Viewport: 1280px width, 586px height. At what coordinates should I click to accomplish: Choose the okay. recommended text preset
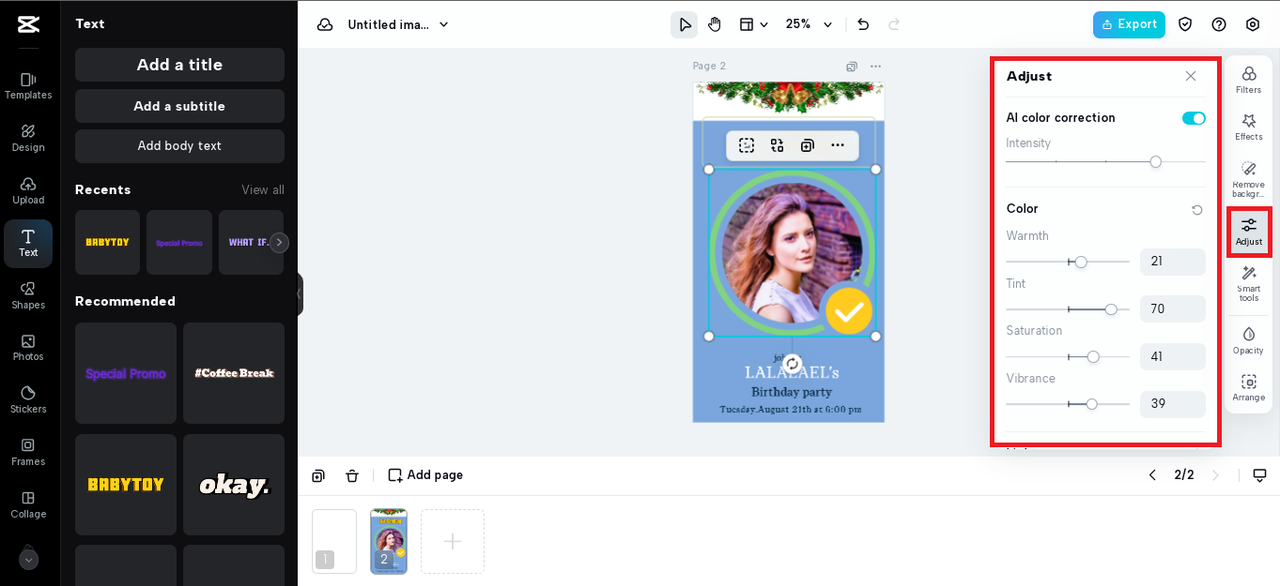234,485
